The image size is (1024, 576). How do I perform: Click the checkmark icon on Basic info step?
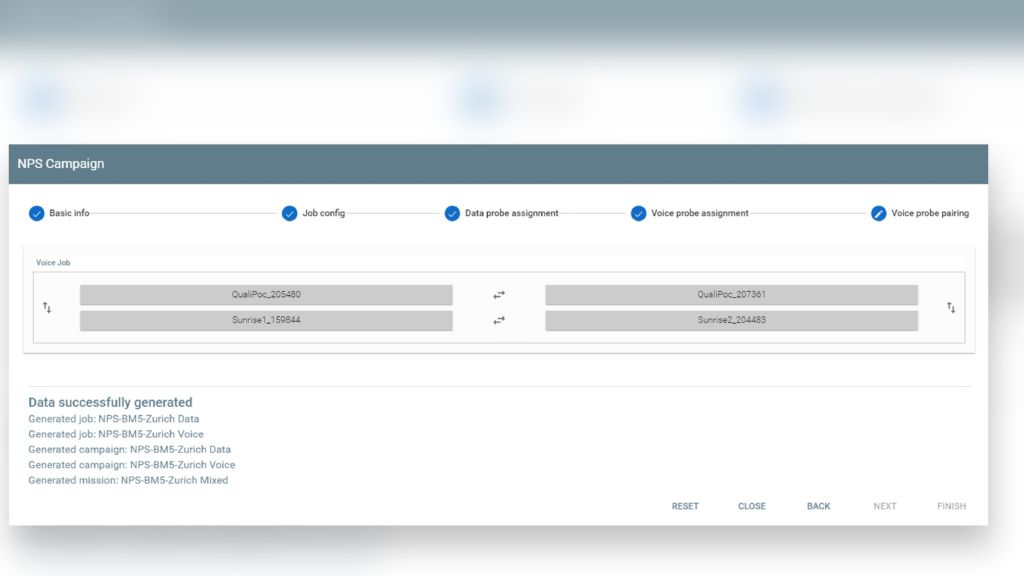point(37,213)
